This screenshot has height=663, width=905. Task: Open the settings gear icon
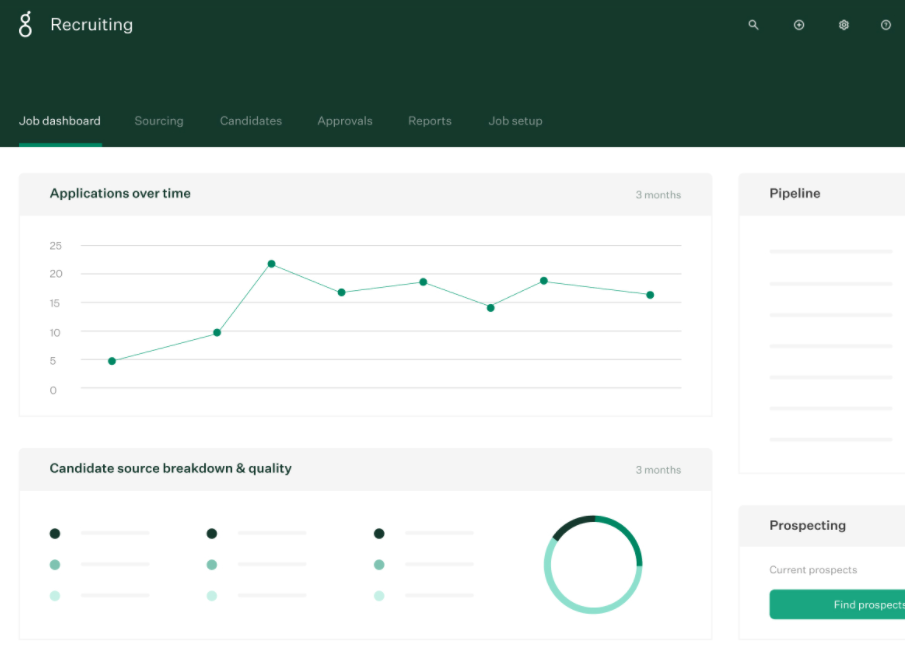point(843,24)
